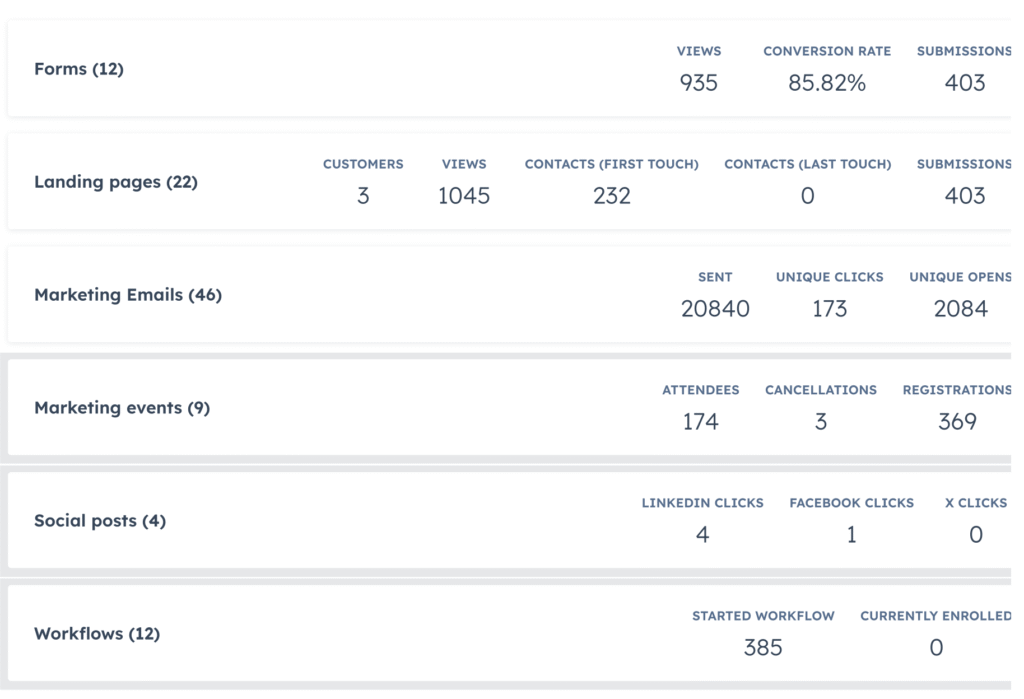Screen dimensions: 1024x699
Task: Select the attendees count 174
Action: (700, 422)
